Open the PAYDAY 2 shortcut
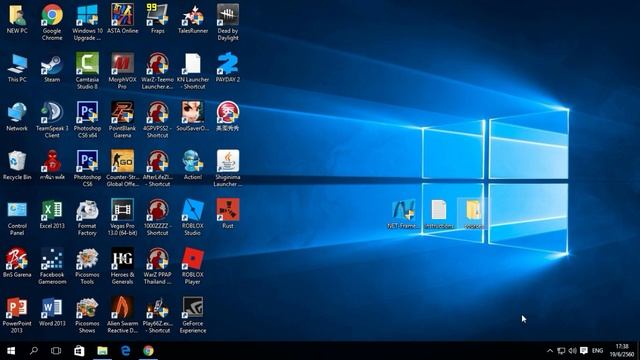Viewport: 640px width, 360px height. [x=228, y=68]
